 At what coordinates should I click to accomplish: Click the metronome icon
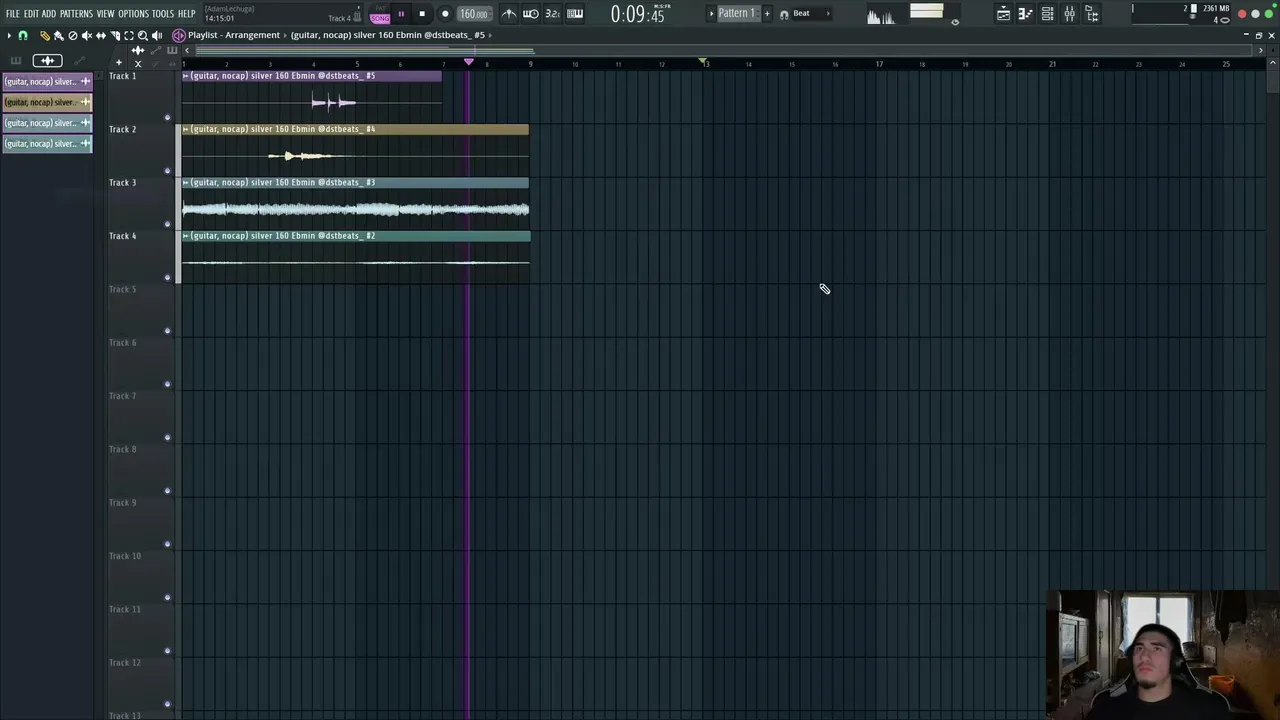click(509, 14)
